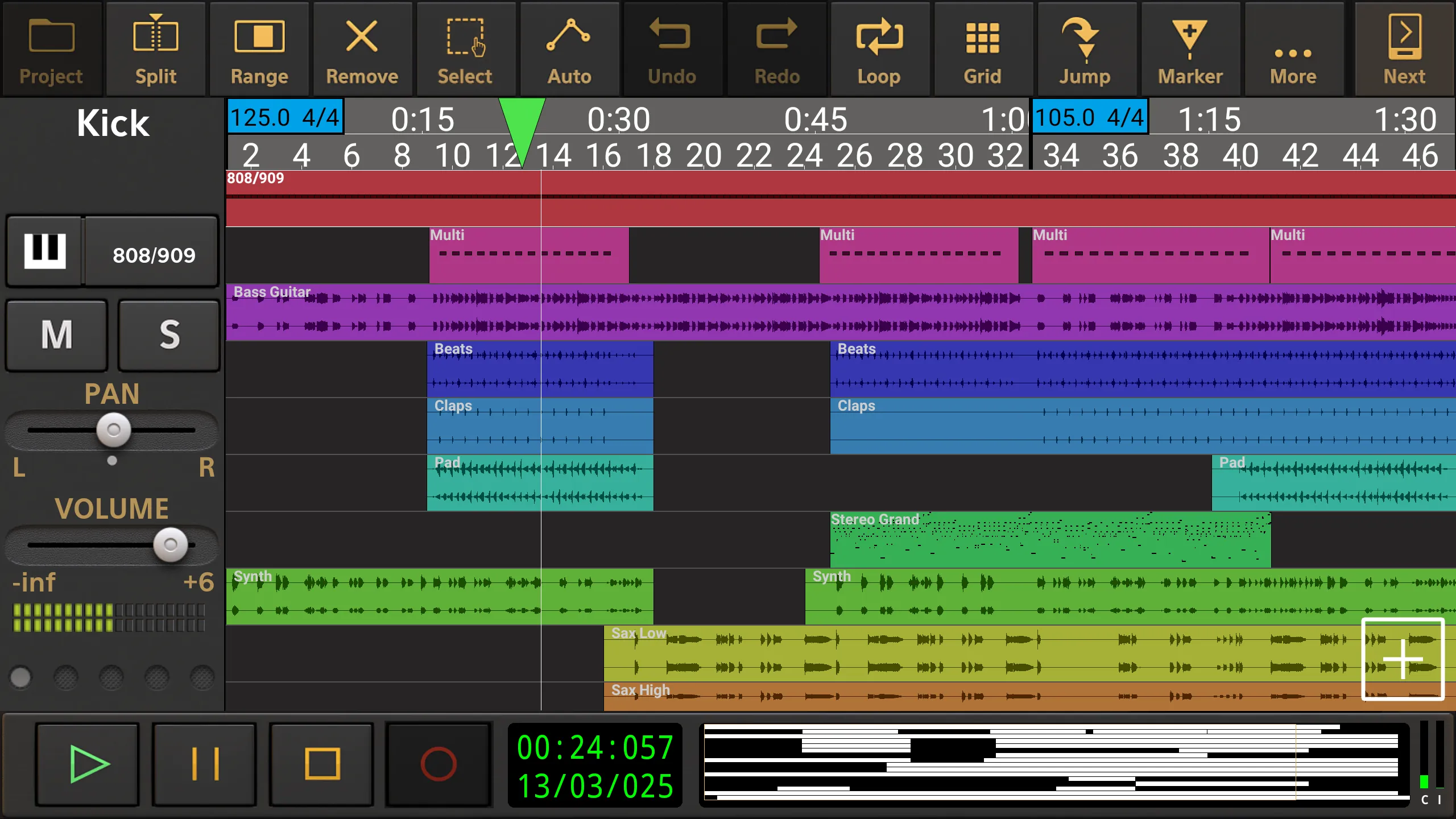Image resolution: width=1456 pixels, height=819 pixels.
Task: Drag the PAN slider center knob
Action: (x=111, y=429)
